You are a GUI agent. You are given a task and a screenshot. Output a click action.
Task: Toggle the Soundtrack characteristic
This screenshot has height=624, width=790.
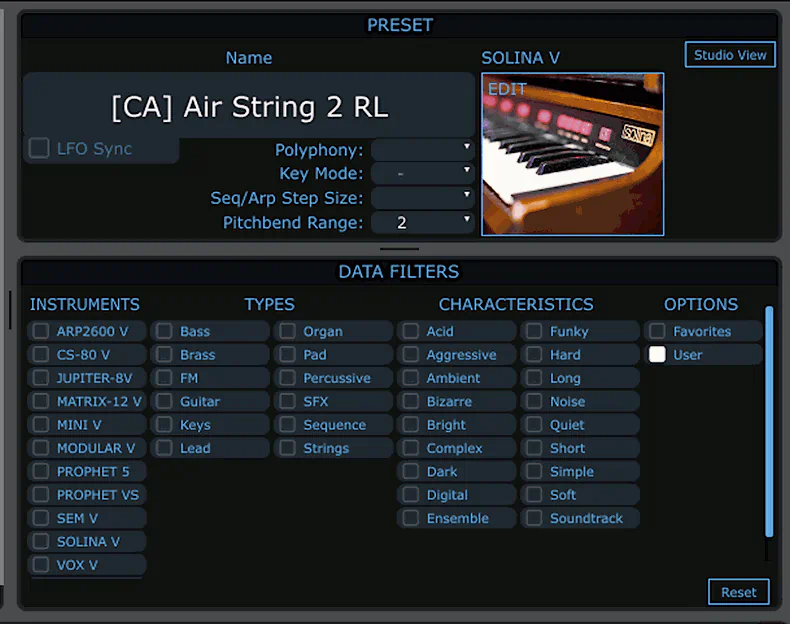click(535, 518)
